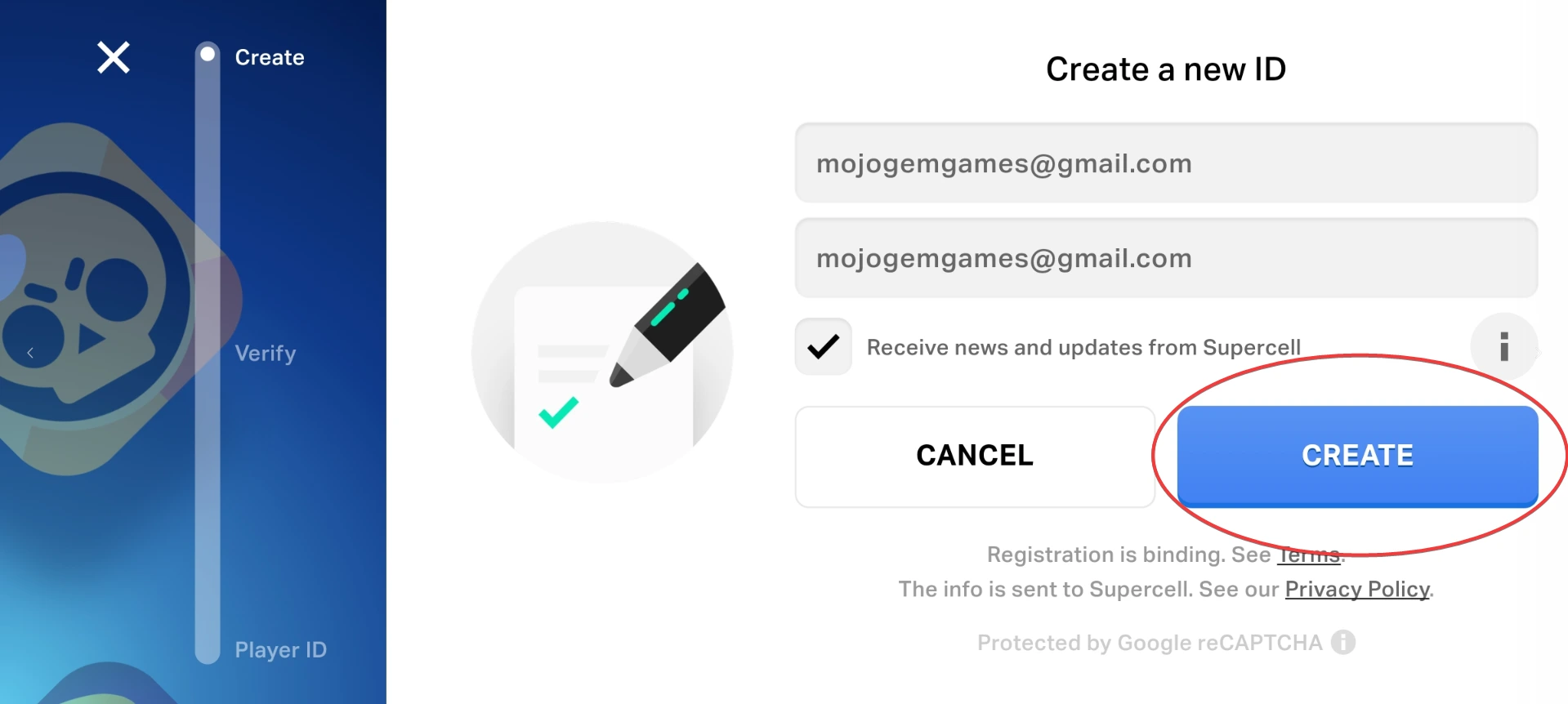The width and height of the screenshot is (1568, 704).
Task: Click the reCAPTCHA info icon
Action: tap(1342, 643)
